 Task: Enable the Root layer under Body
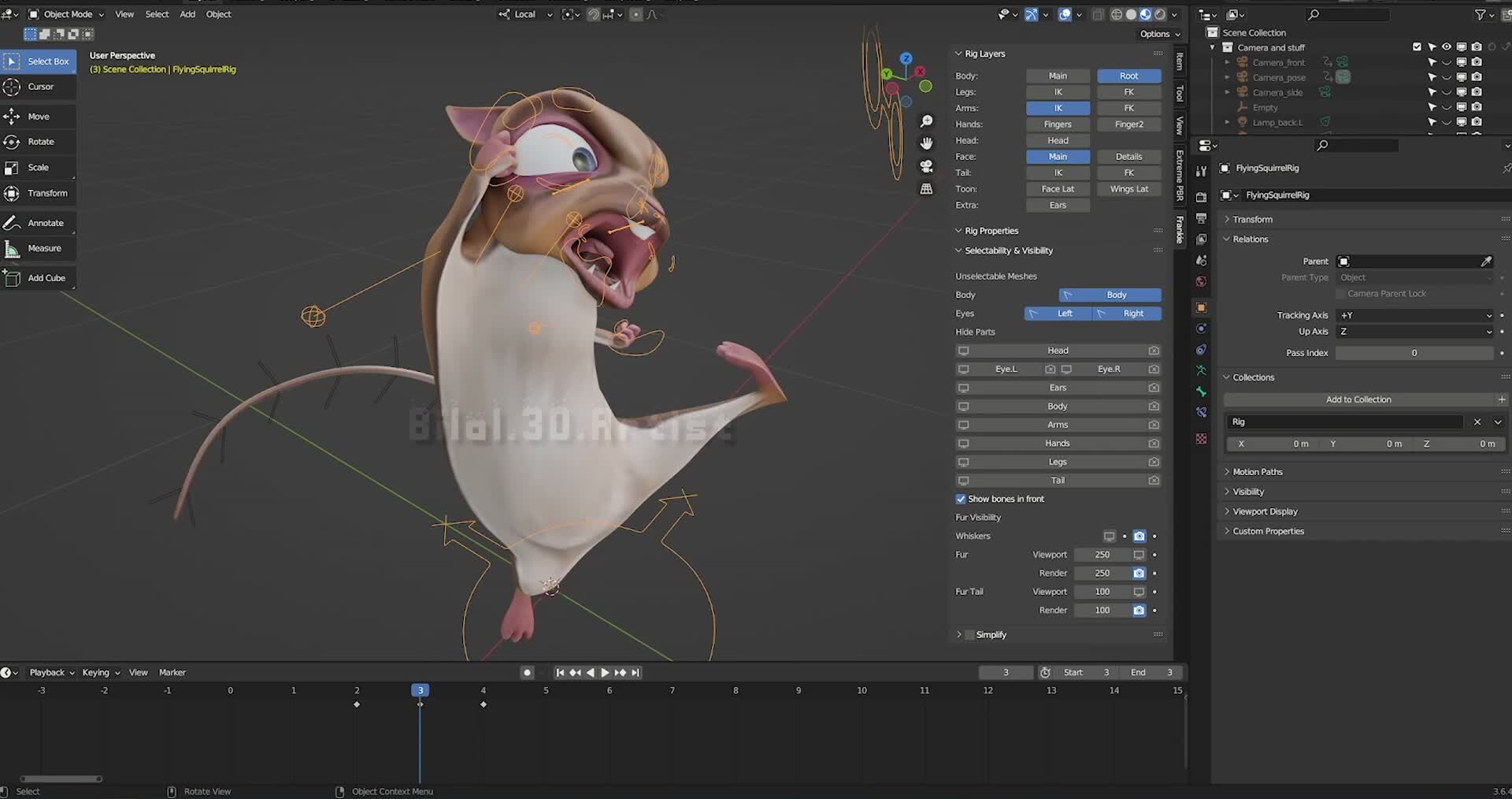coord(1128,76)
